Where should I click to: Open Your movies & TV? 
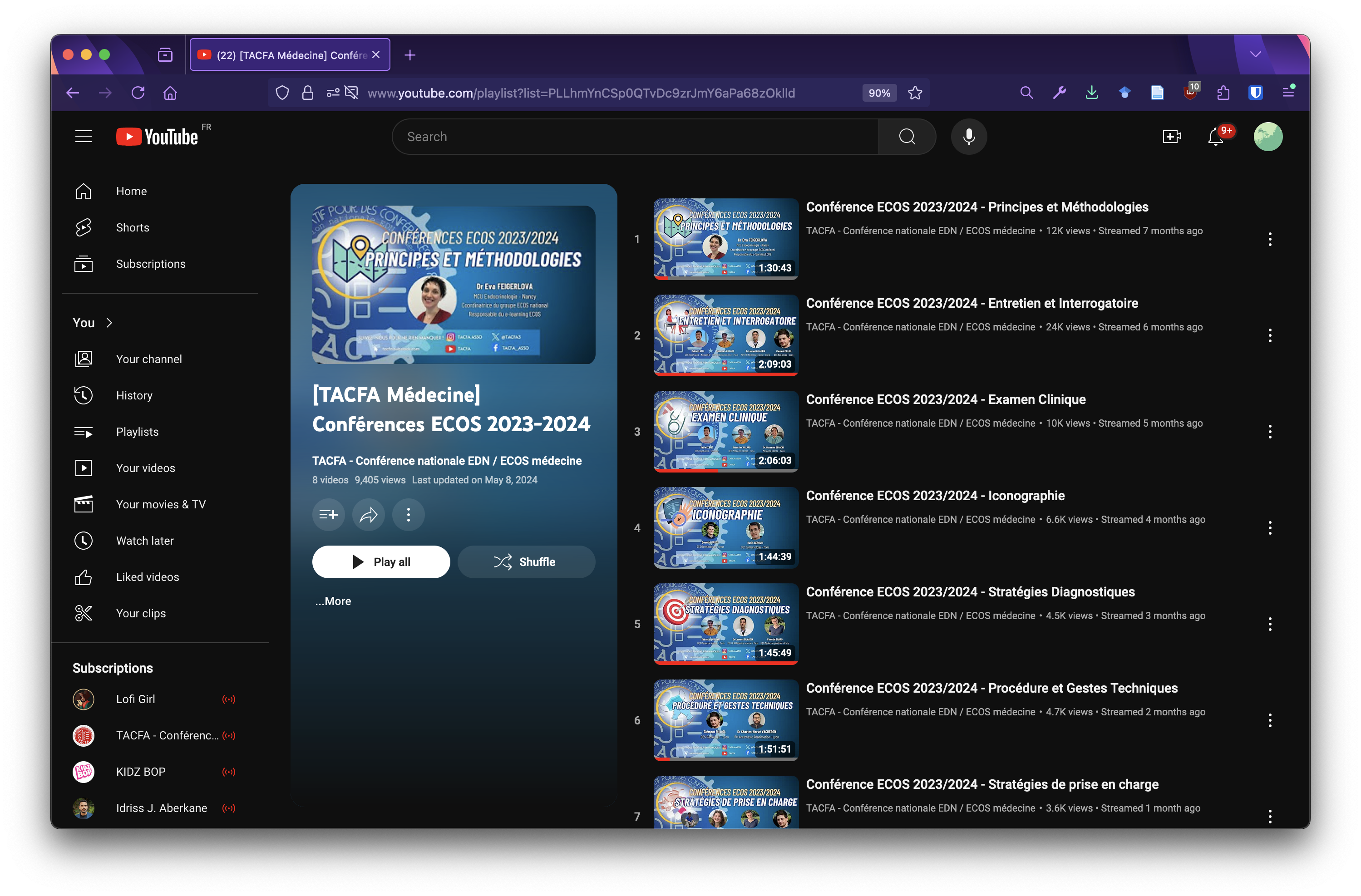[160, 504]
